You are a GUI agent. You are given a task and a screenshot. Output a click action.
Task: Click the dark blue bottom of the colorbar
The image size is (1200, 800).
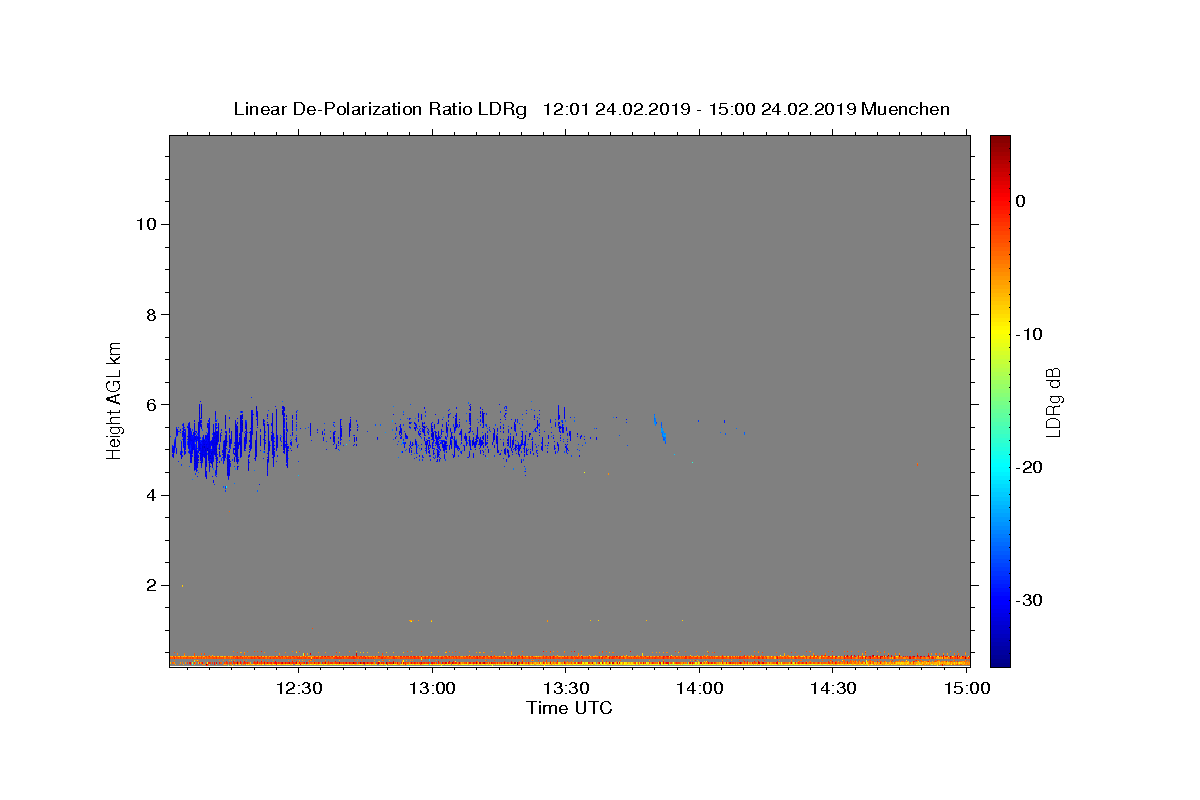[1000, 658]
